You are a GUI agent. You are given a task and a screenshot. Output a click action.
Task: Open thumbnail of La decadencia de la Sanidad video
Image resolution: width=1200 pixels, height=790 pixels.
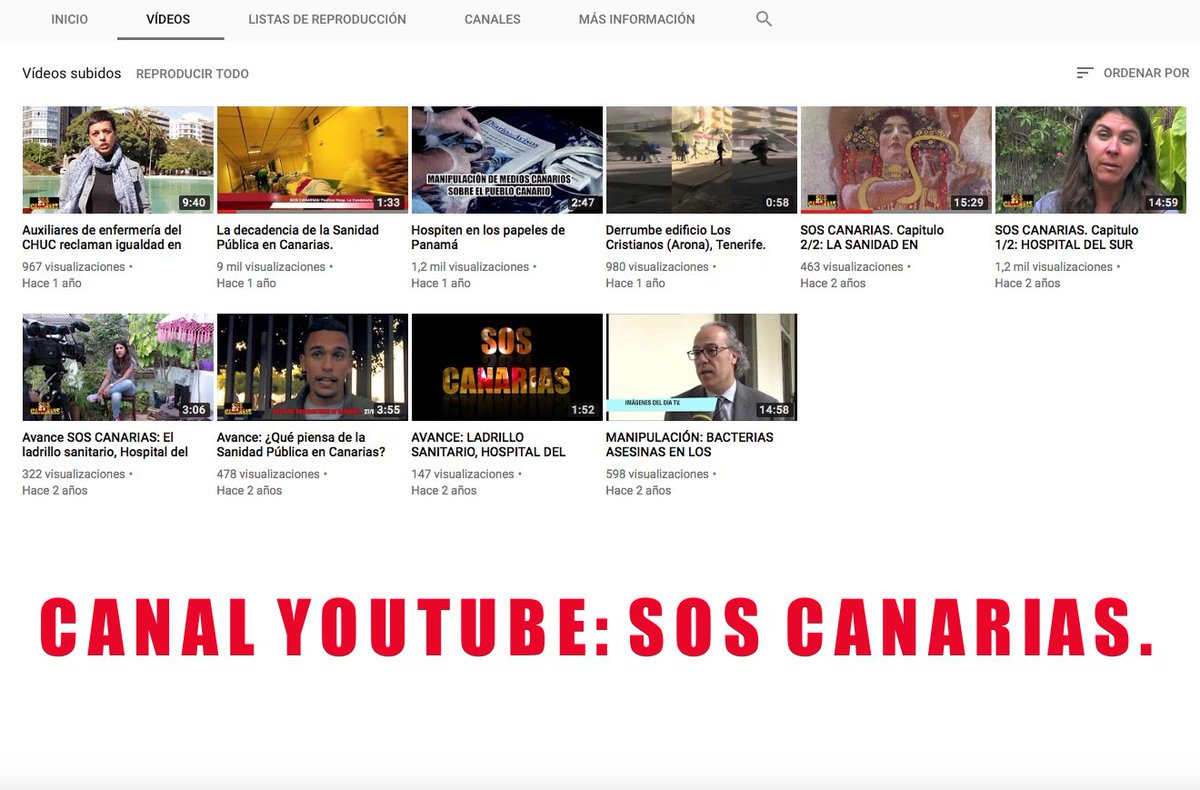point(313,160)
